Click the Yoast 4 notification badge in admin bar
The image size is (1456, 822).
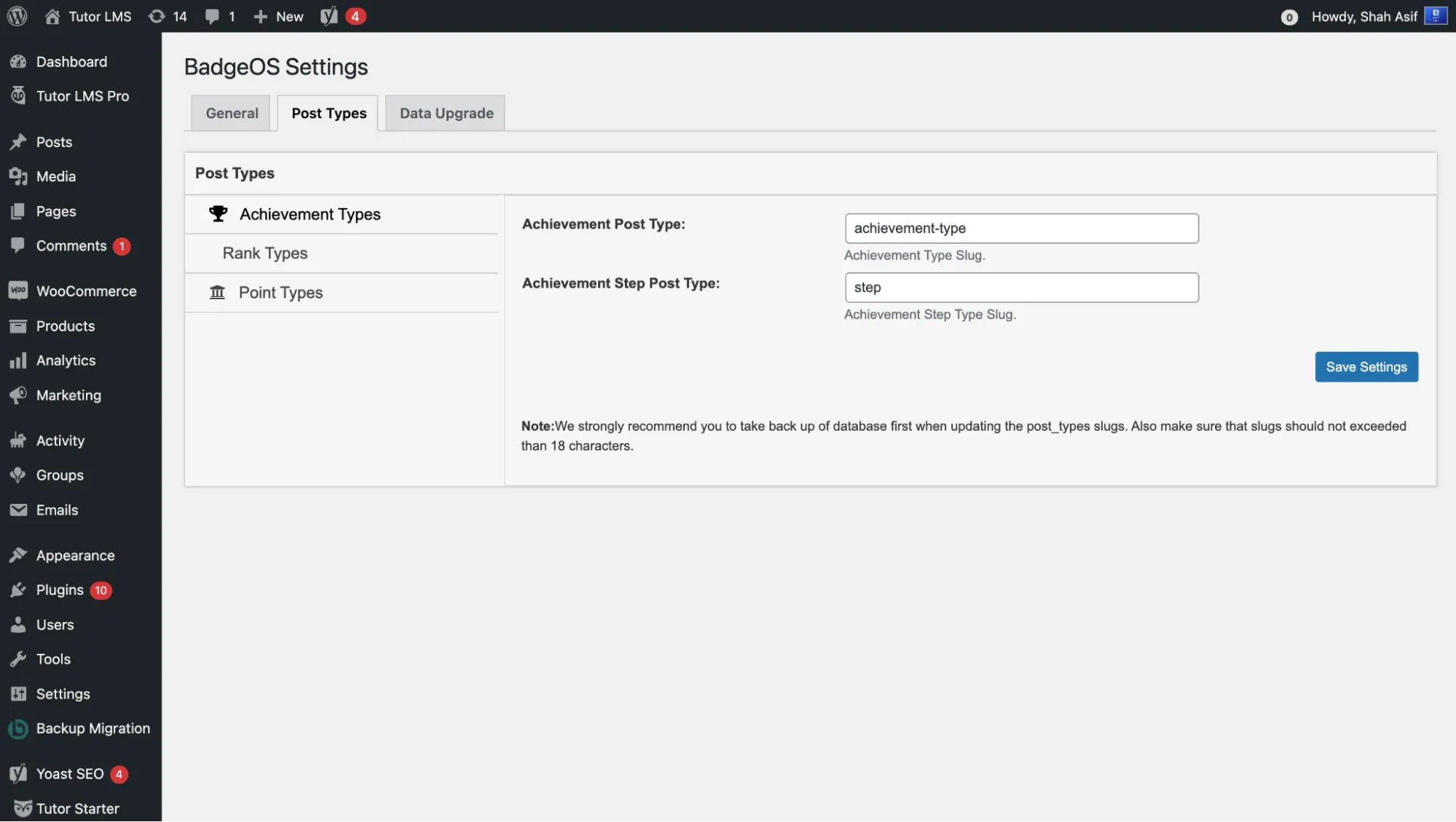tap(355, 16)
